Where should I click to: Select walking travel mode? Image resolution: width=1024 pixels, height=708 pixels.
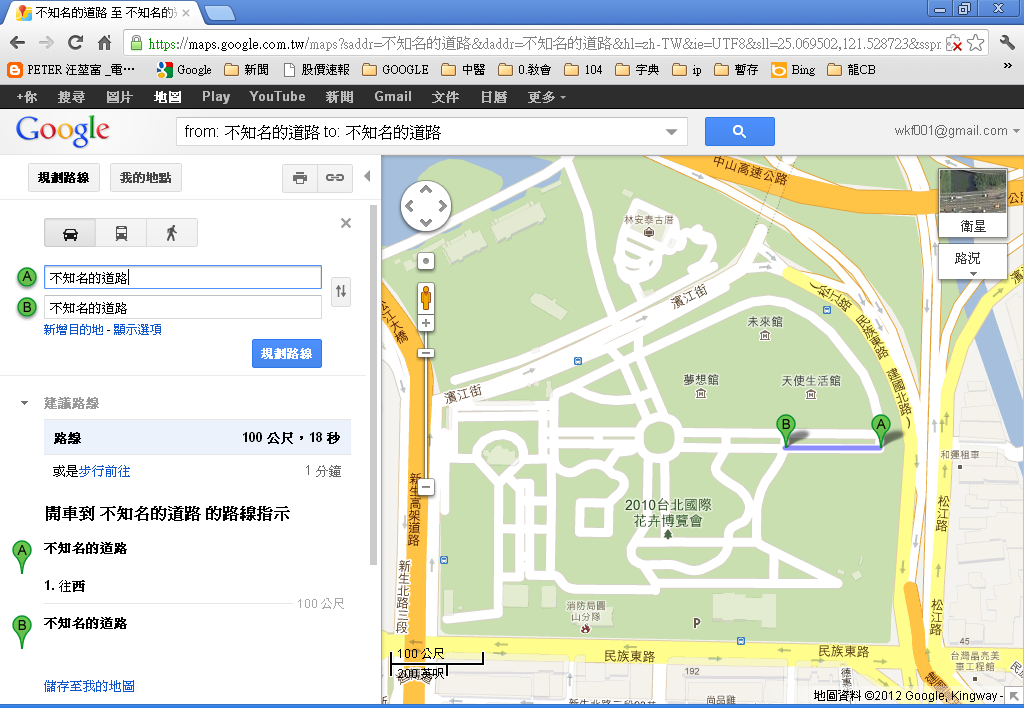(x=172, y=233)
